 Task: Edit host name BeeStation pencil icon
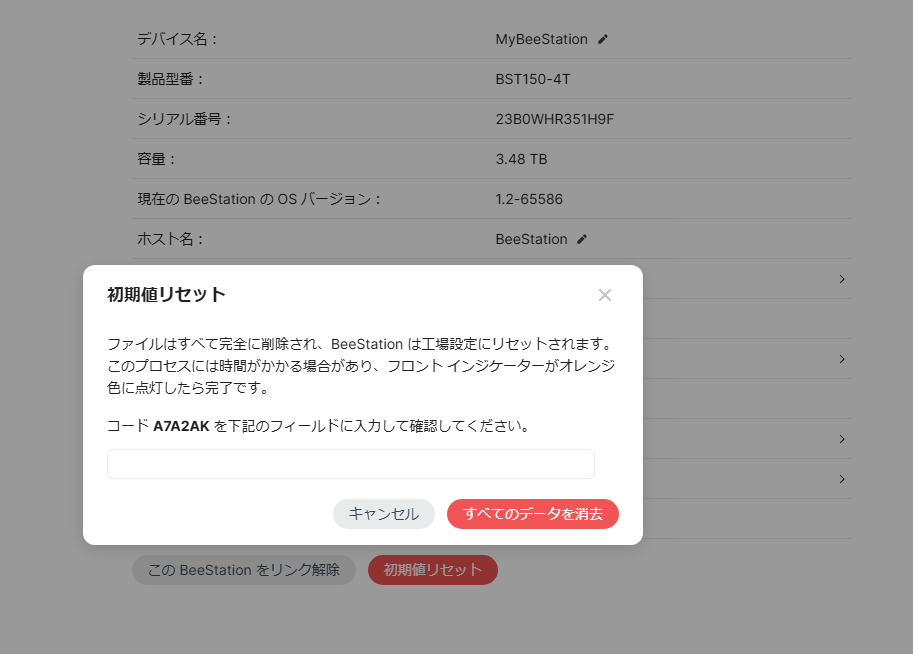pyautogui.click(x=582, y=239)
